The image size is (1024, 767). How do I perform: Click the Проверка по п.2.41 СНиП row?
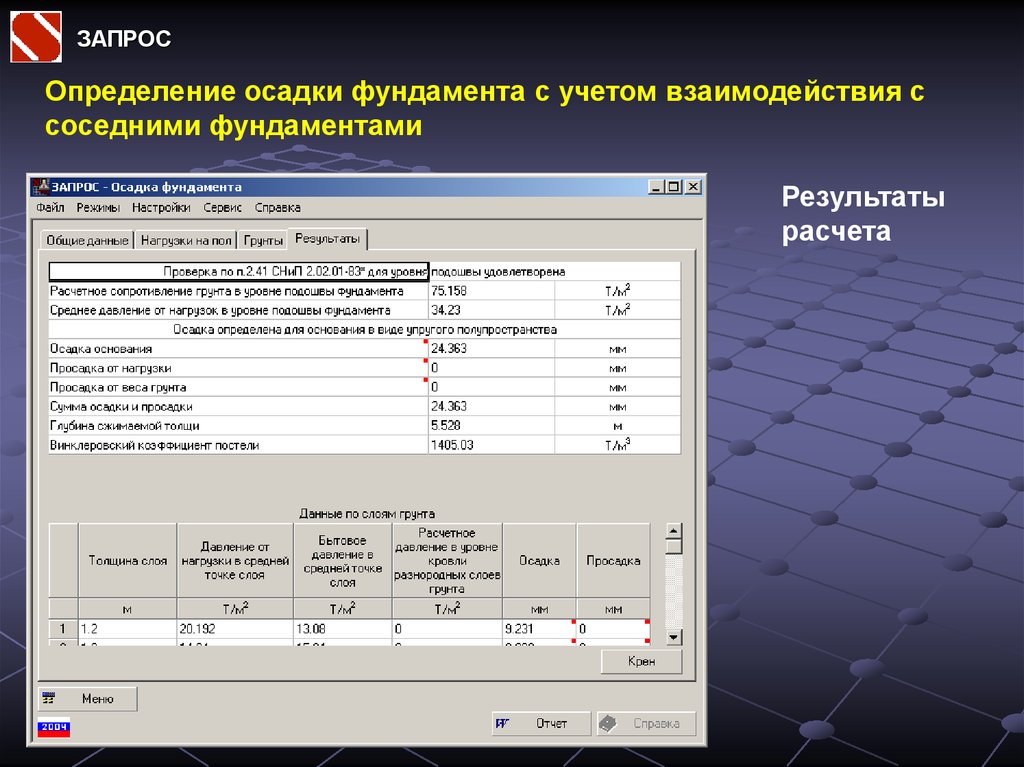point(364,272)
